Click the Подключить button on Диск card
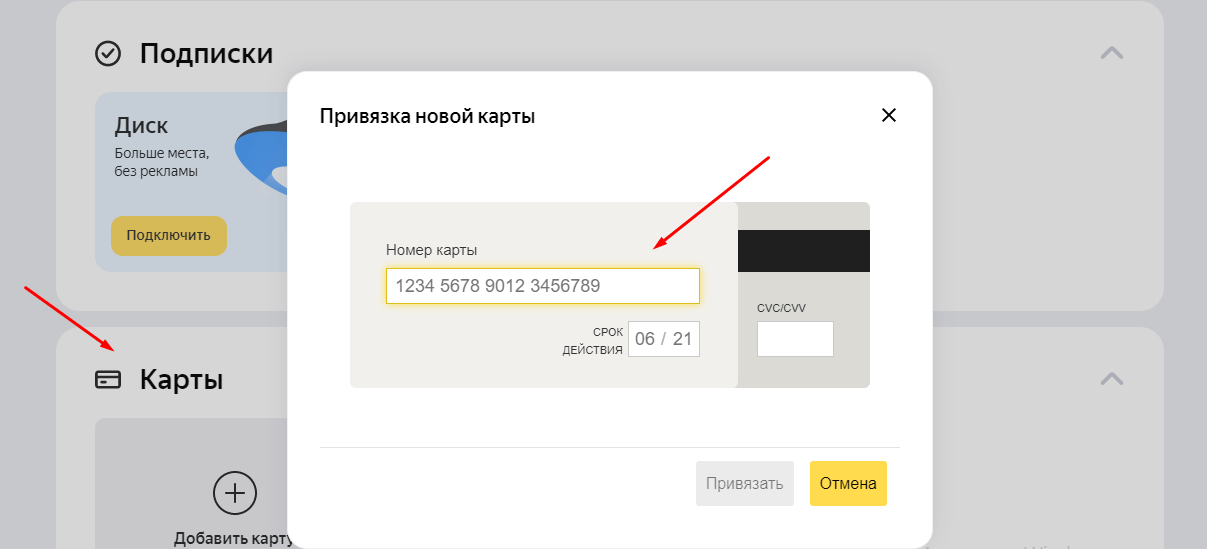 (169, 236)
